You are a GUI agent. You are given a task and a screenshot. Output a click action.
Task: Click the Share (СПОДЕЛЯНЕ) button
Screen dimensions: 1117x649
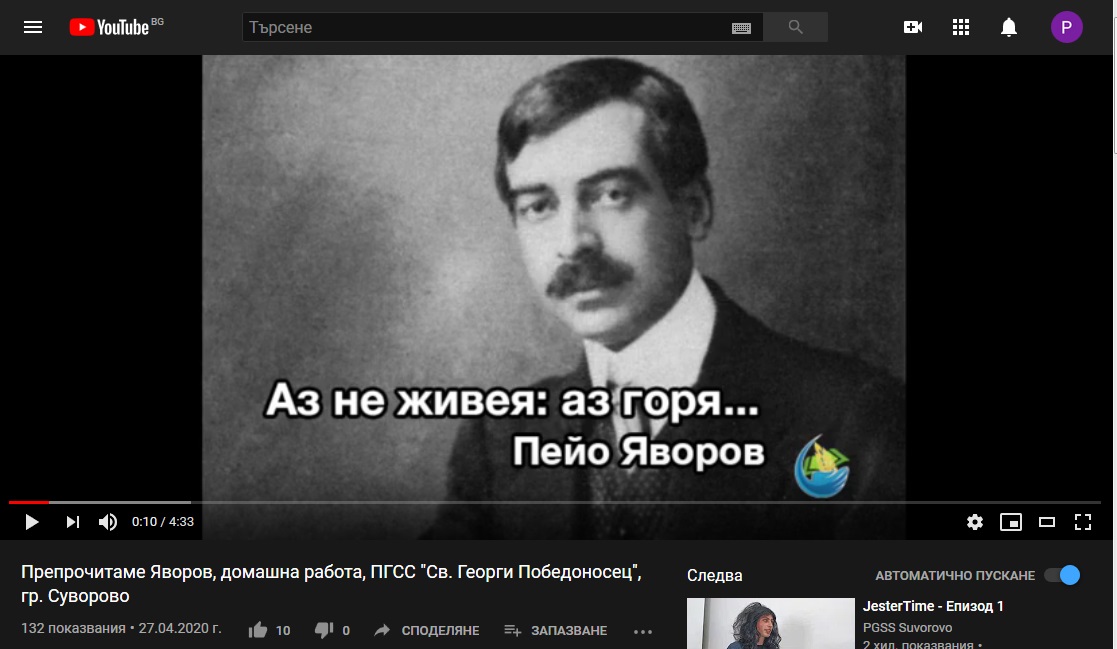427,630
